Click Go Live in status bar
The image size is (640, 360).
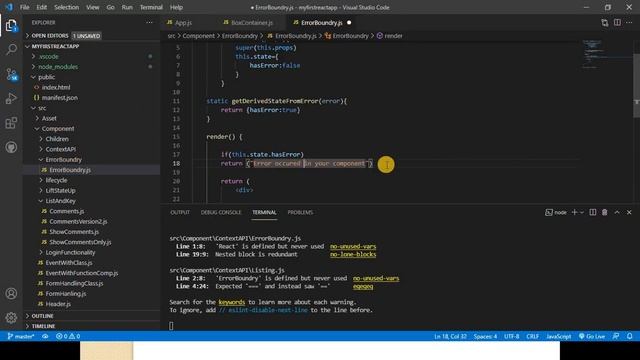(x=591, y=336)
